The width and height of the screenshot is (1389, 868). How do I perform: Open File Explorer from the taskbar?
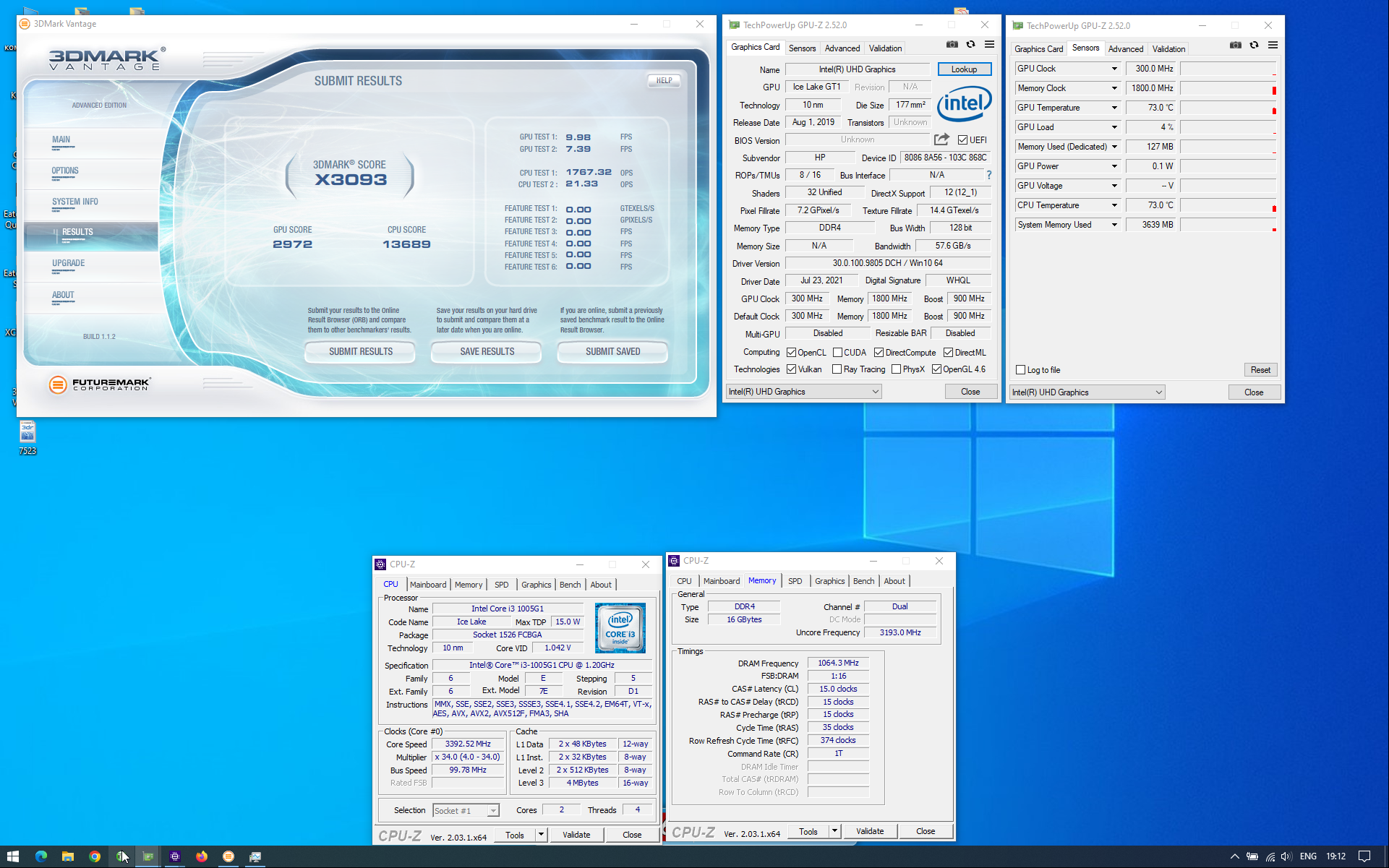[68, 856]
